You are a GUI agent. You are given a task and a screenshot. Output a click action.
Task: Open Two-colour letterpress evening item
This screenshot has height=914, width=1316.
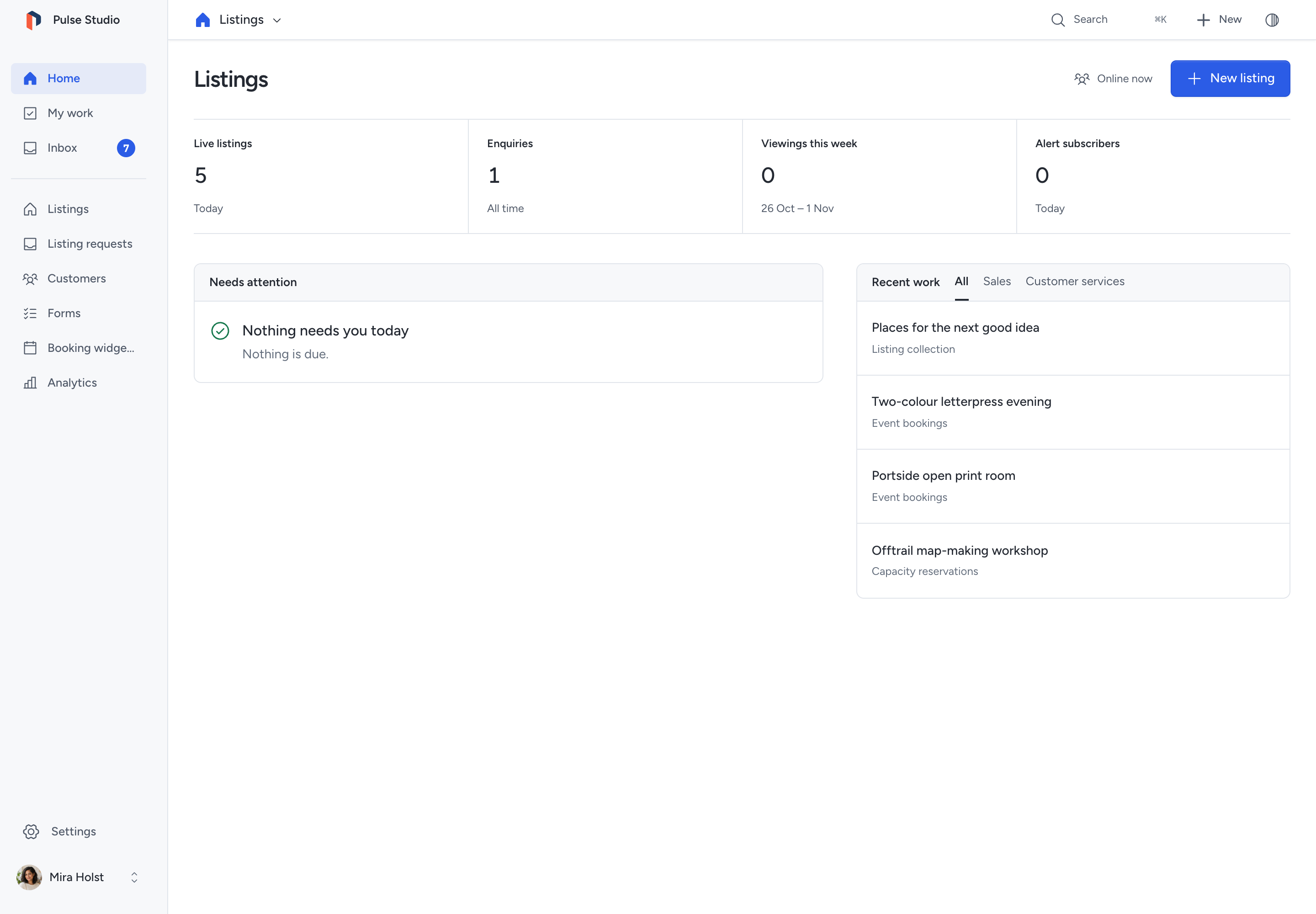click(x=1073, y=412)
